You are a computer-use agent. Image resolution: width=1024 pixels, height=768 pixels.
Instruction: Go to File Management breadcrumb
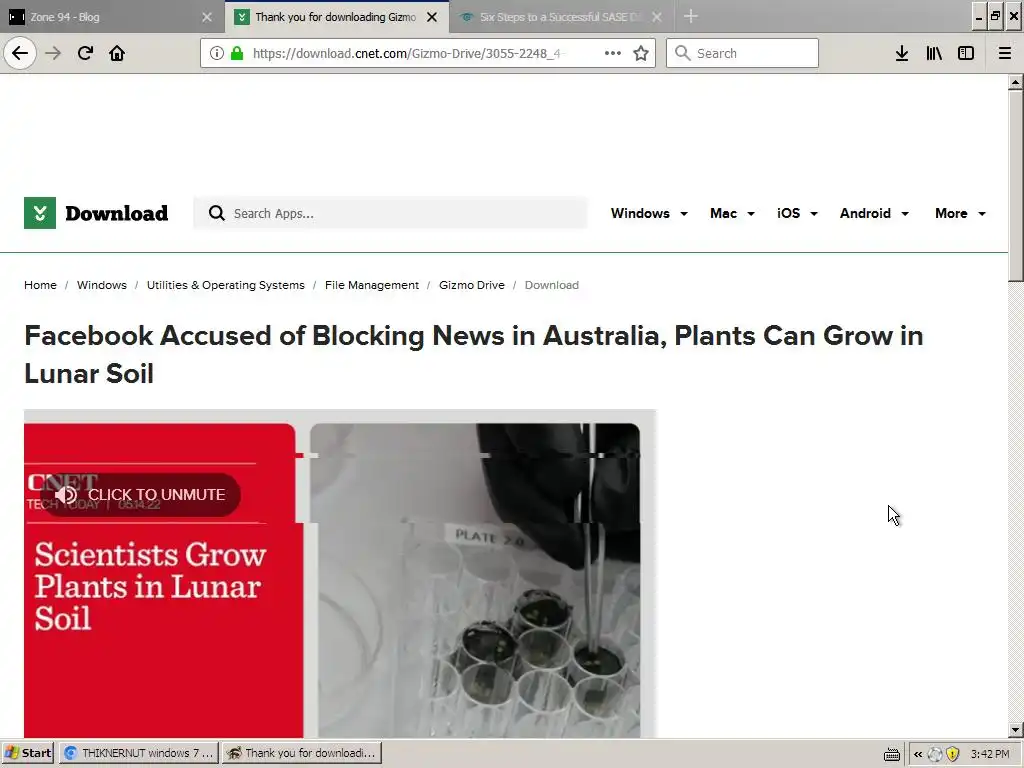372,285
